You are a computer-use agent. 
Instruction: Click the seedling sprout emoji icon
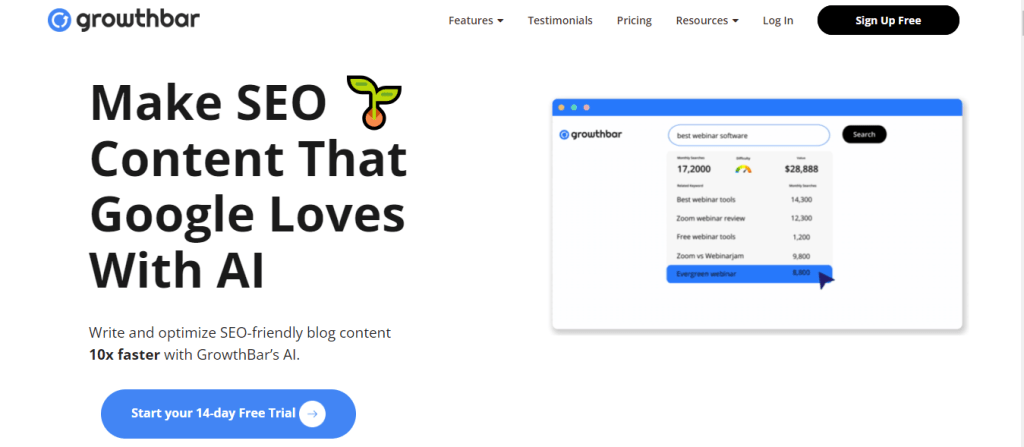pyautogui.click(x=373, y=102)
